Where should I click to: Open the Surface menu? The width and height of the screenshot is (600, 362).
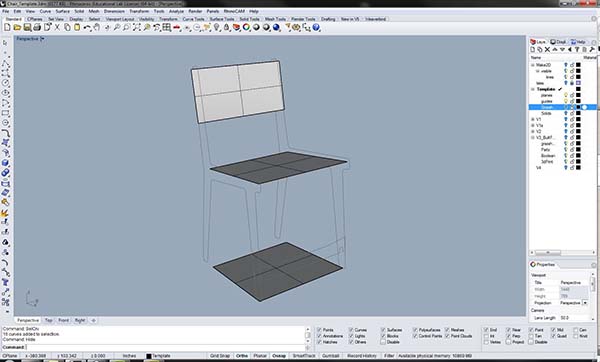(x=63, y=11)
